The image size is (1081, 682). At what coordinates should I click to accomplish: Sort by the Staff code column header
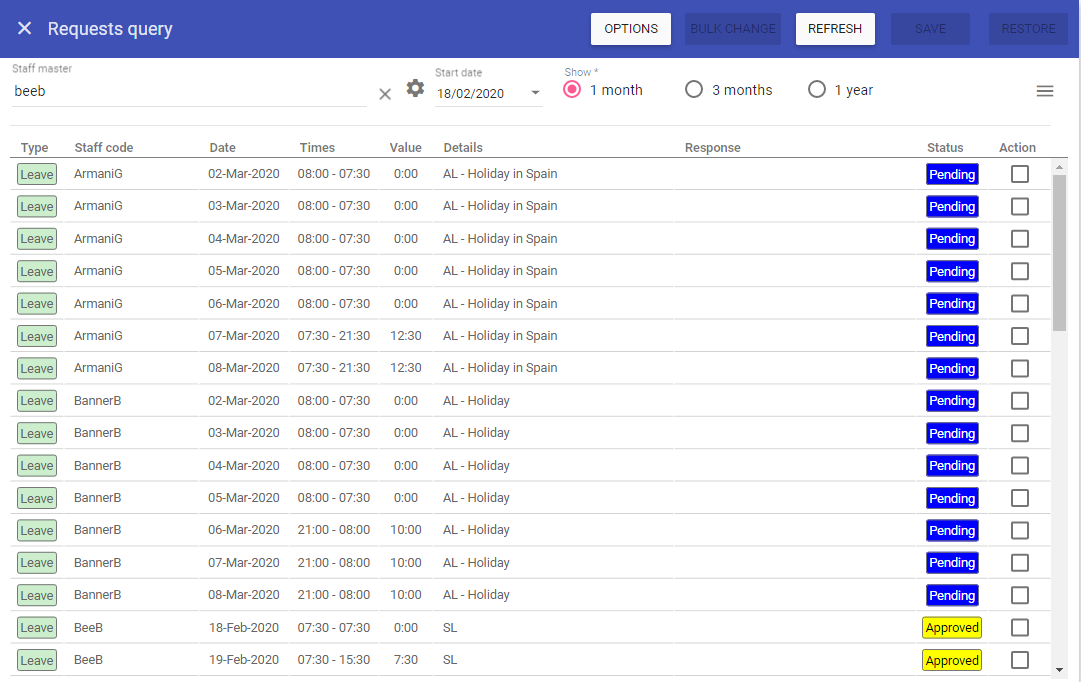tap(103, 148)
